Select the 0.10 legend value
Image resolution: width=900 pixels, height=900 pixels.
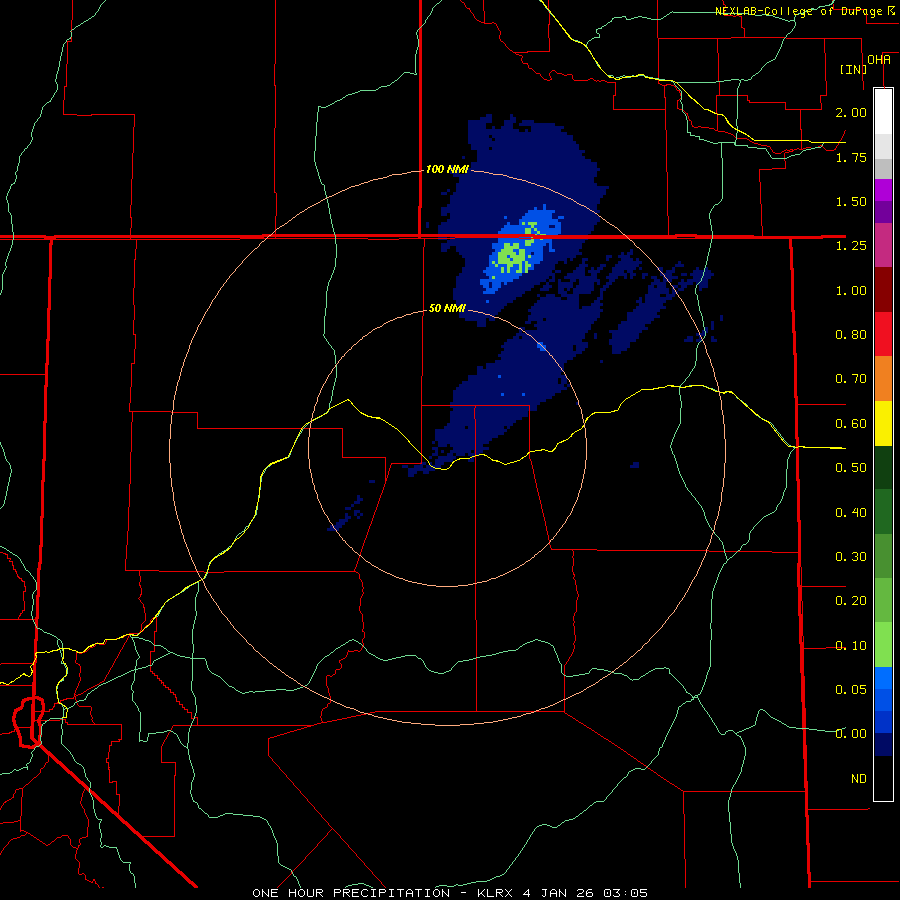[851, 646]
